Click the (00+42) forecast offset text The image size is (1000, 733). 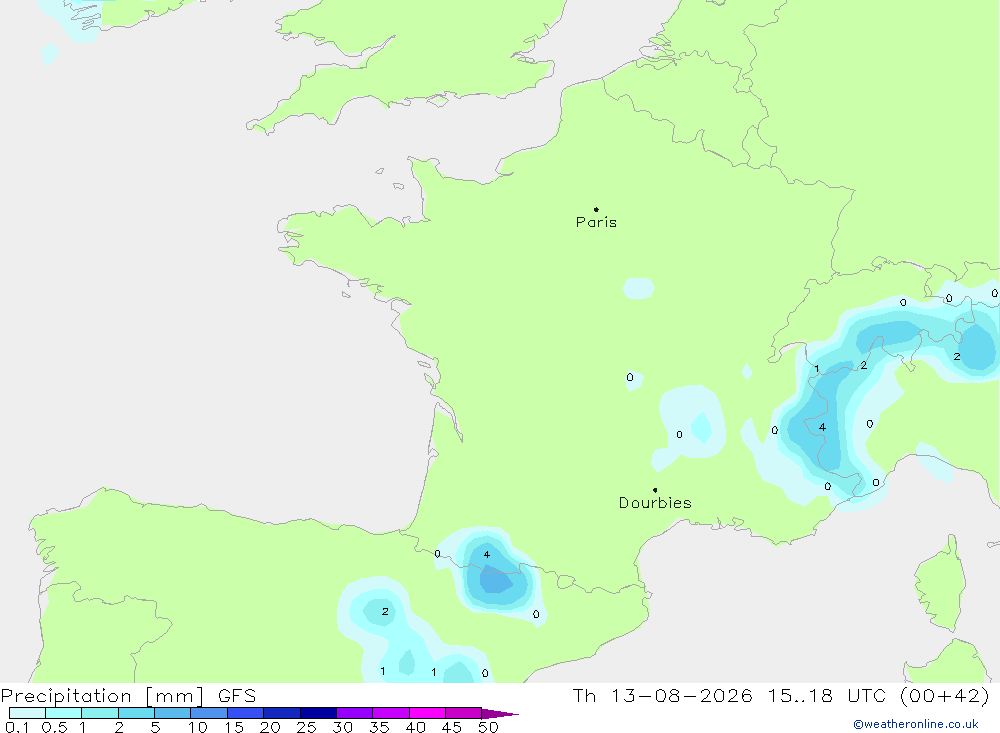[945, 695]
